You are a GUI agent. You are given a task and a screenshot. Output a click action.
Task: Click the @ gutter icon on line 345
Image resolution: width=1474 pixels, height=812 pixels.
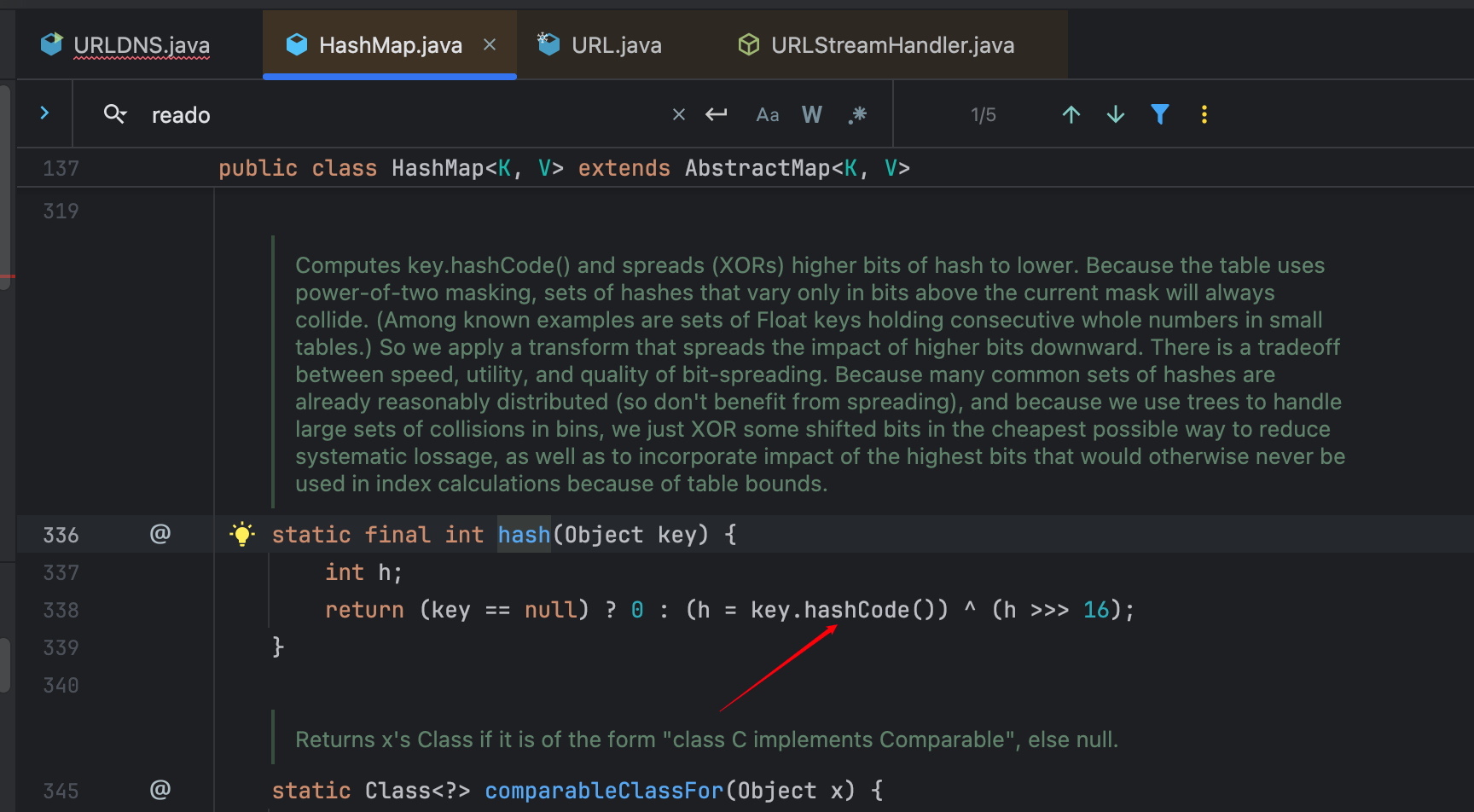(x=160, y=790)
